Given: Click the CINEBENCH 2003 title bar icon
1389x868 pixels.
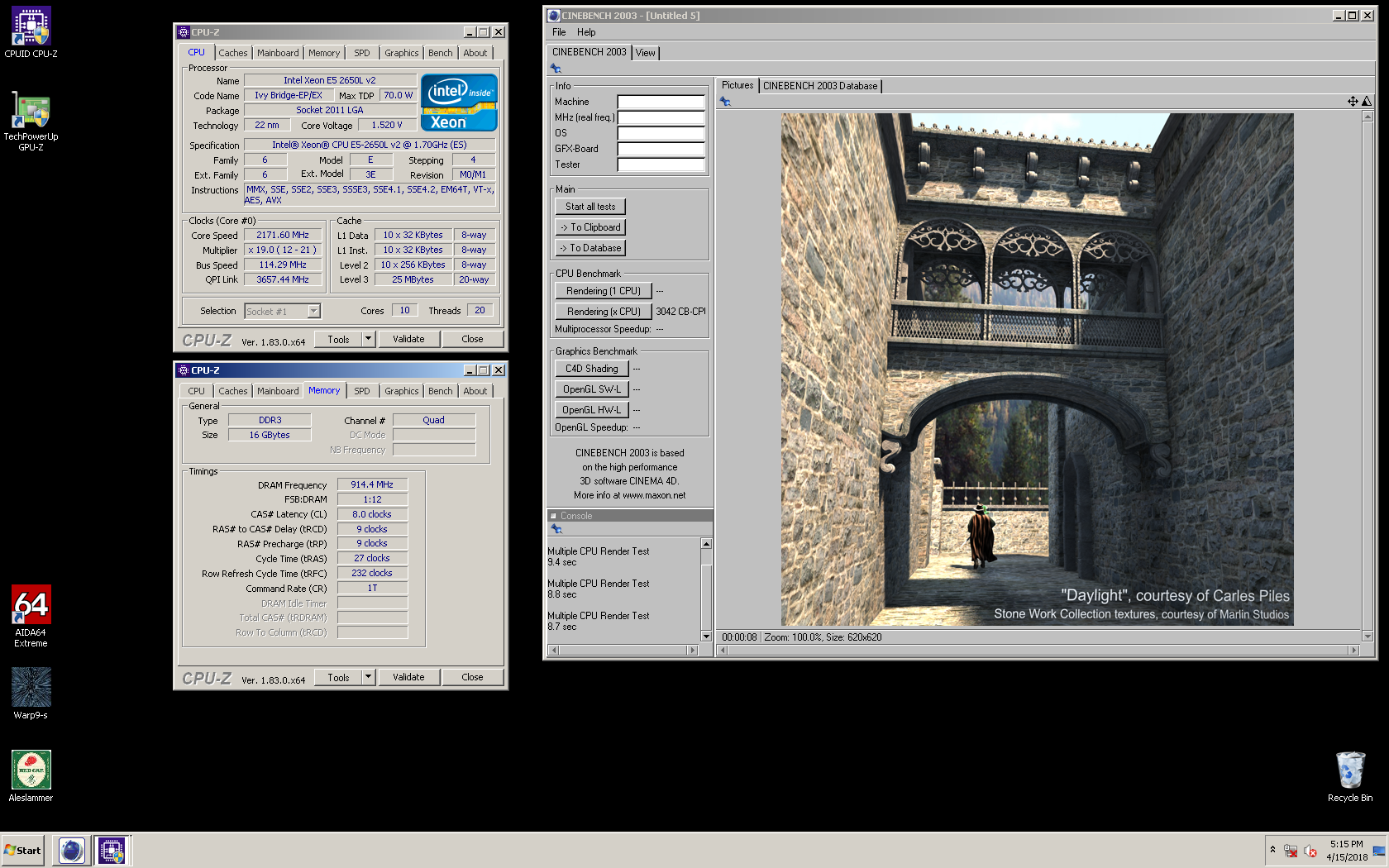Looking at the screenshot, I should 554,16.
